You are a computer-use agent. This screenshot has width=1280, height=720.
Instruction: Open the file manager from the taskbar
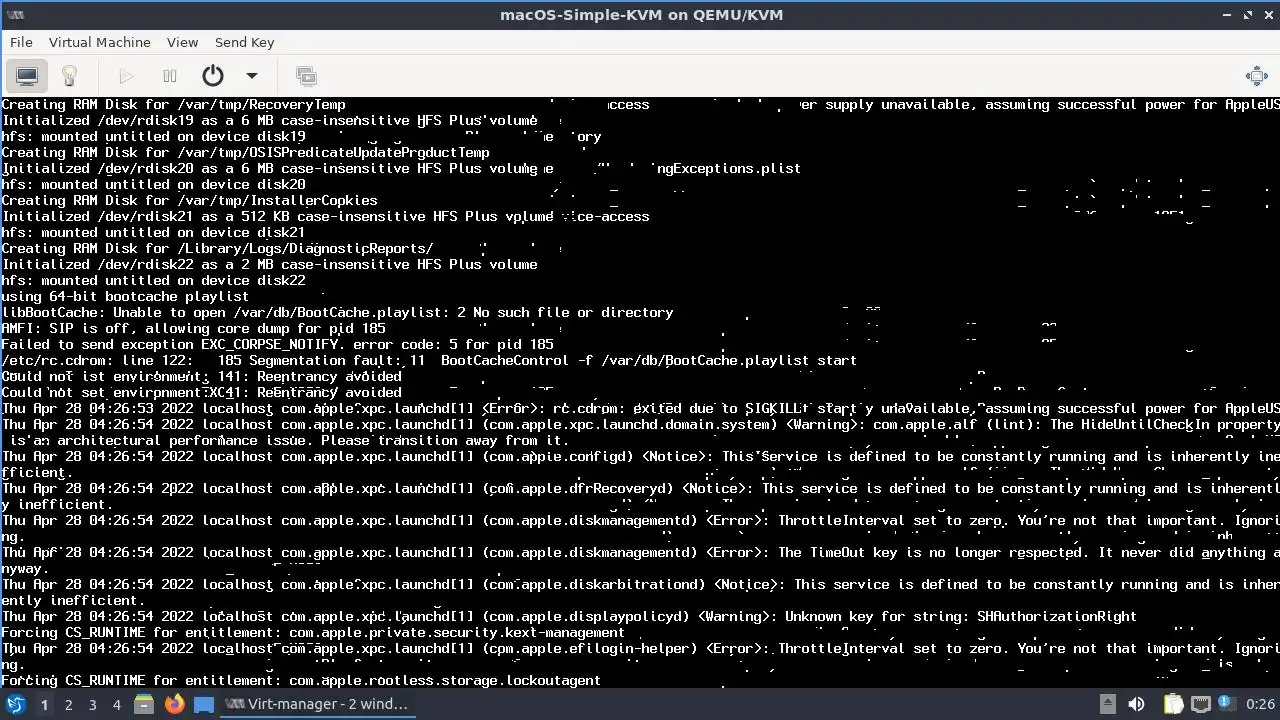[x=144, y=704]
